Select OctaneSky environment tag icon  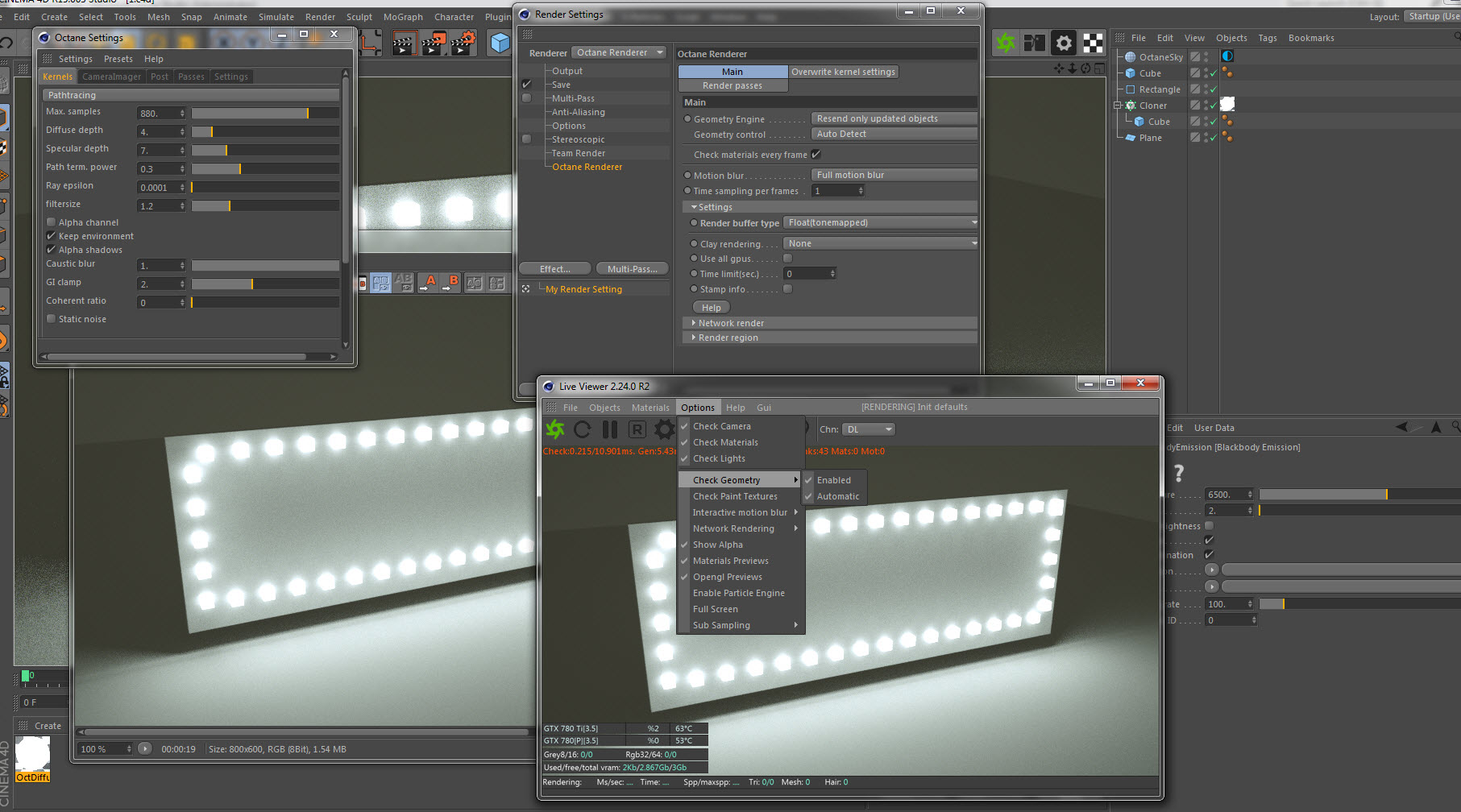(x=1227, y=56)
